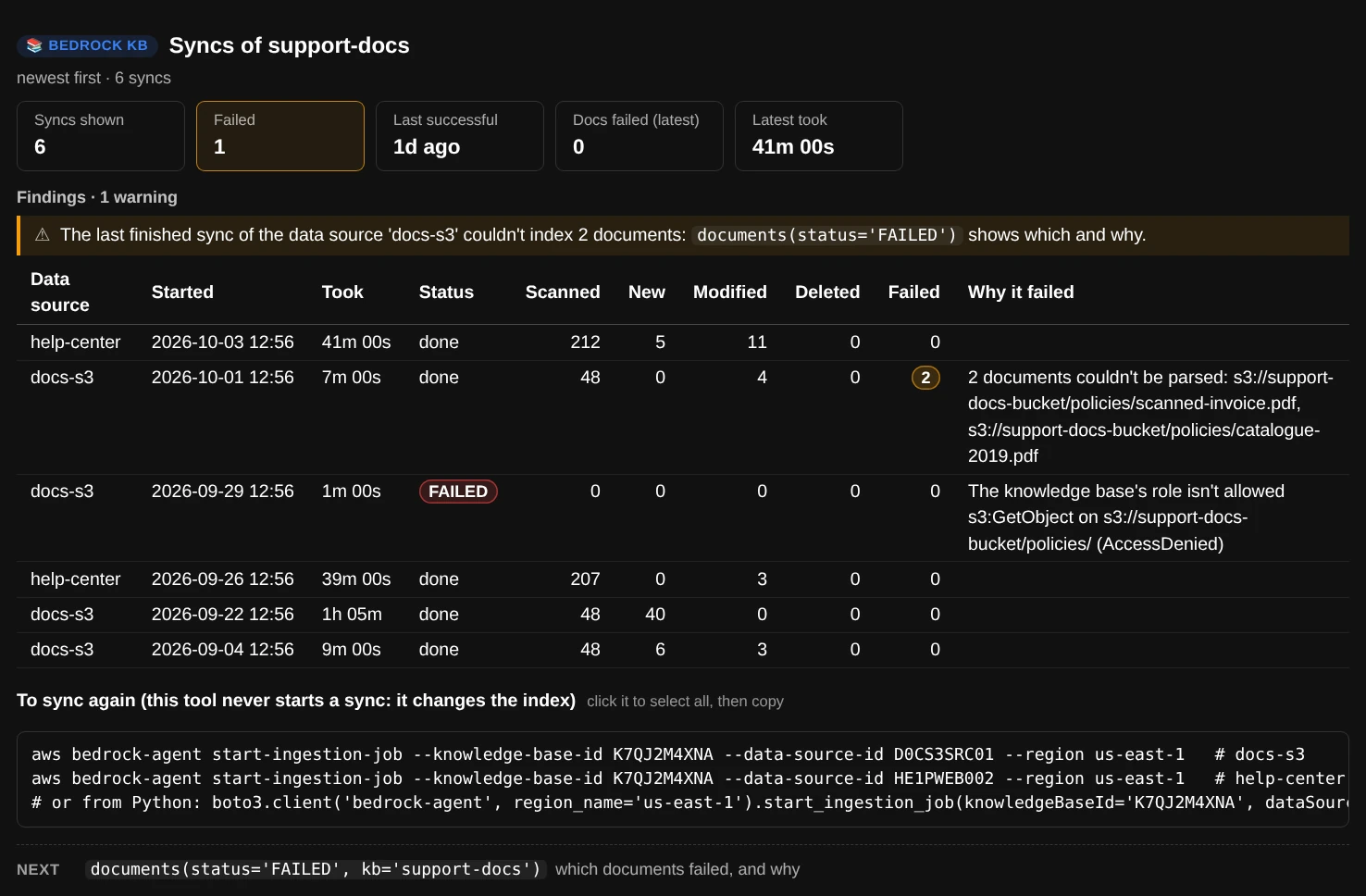This screenshot has height=896, width=1366.
Task: Click the new documents count 40
Action: (x=655, y=615)
